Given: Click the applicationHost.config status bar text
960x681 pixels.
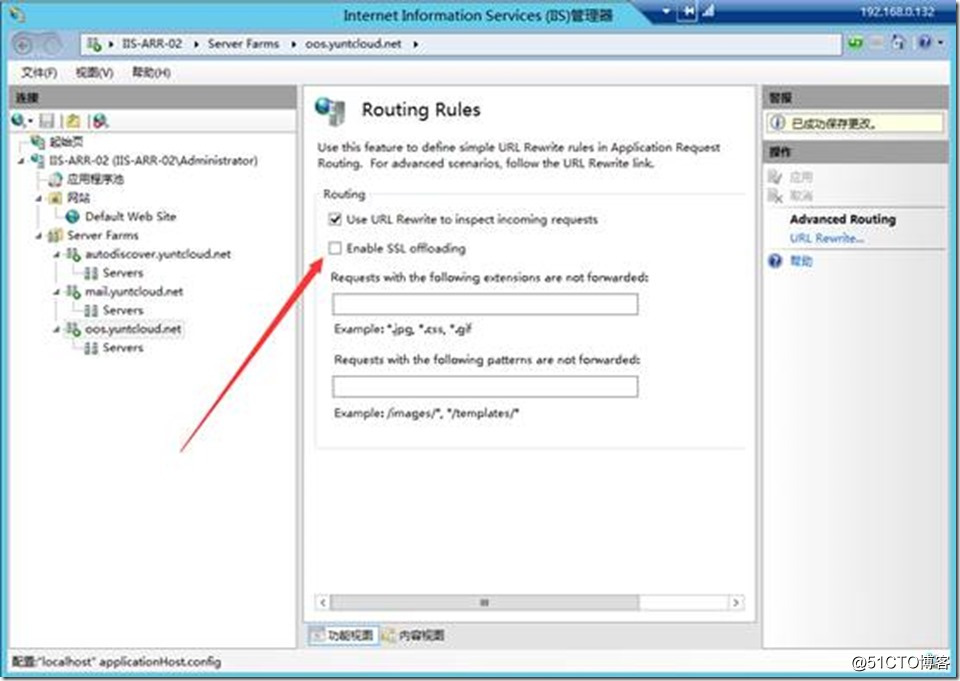Looking at the screenshot, I should pos(116,661).
